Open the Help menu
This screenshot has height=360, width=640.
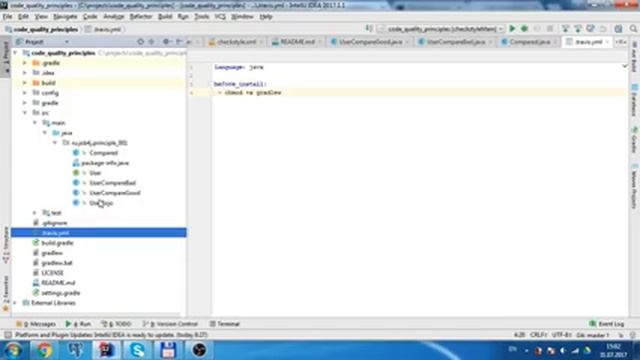point(266,17)
